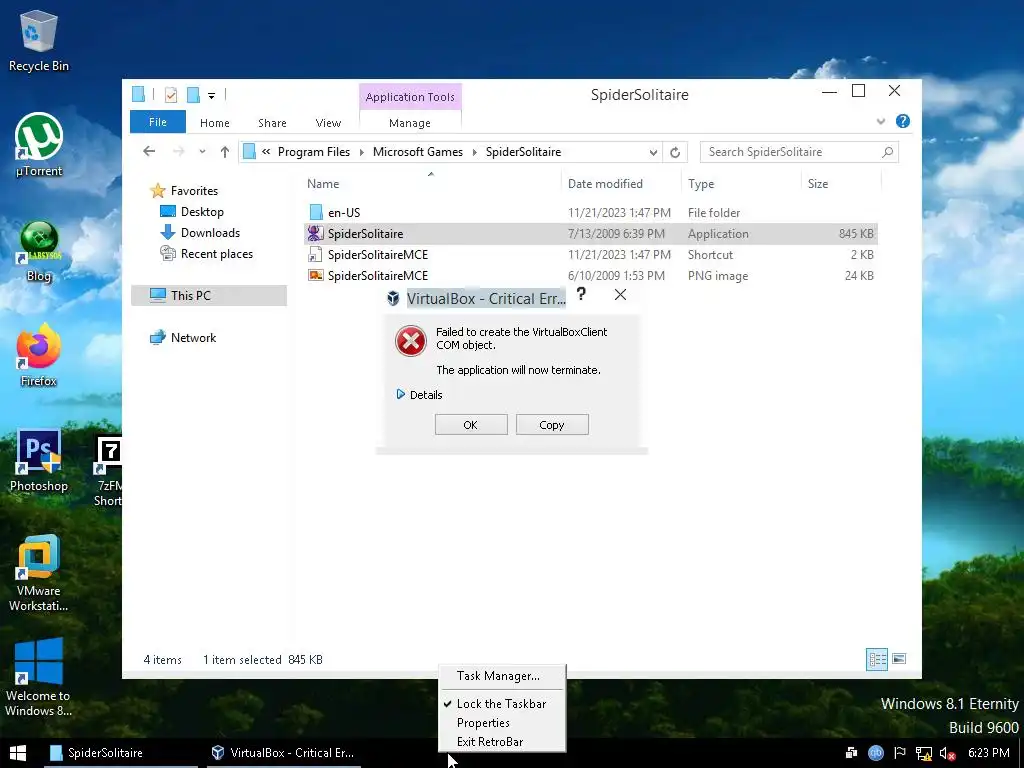The width and height of the screenshot is (1024, 768).
Task: Click the search magnifier icon
Action: coord(887,152)
